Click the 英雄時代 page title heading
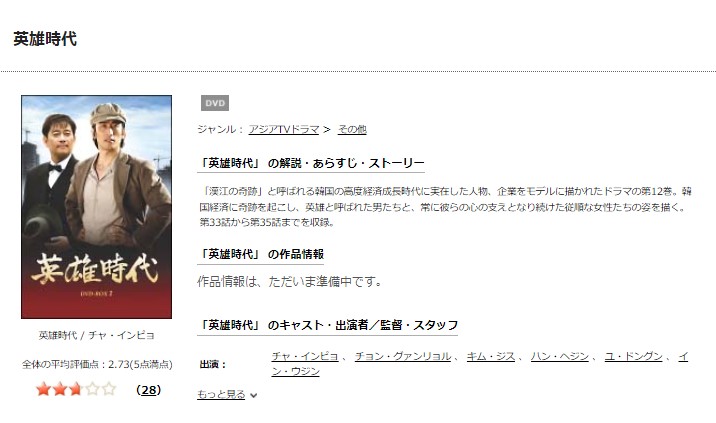Image resolution: width=716 pixels, height=423 pixels. click(45, 39)
